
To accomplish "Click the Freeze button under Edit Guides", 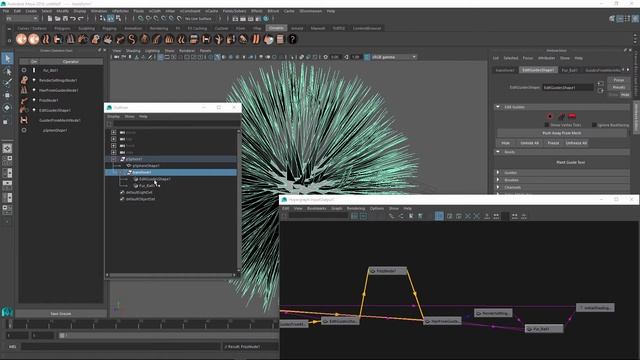I will pos(553,143).
